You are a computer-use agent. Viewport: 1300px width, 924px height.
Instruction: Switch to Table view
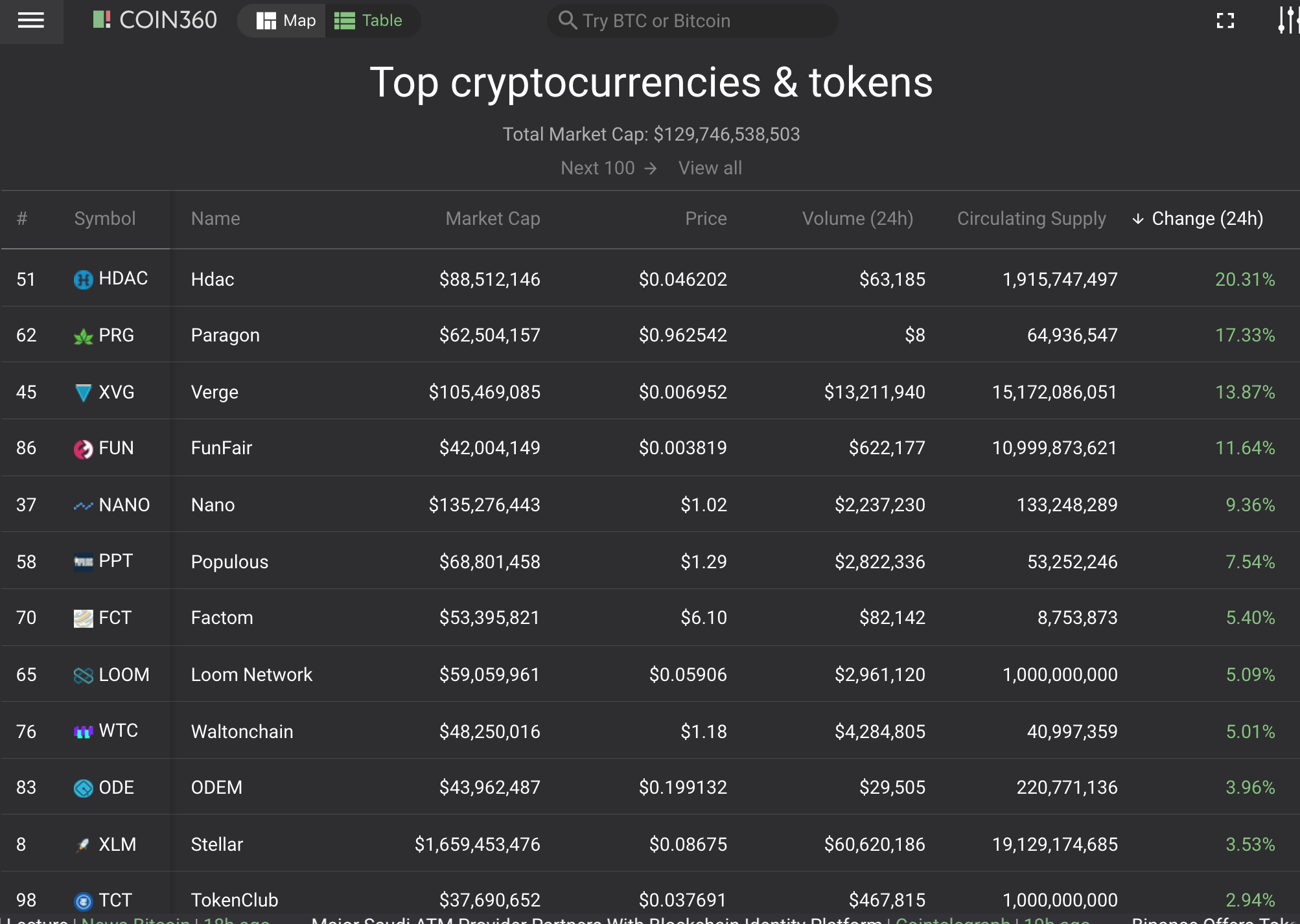[x=369, y=21]
